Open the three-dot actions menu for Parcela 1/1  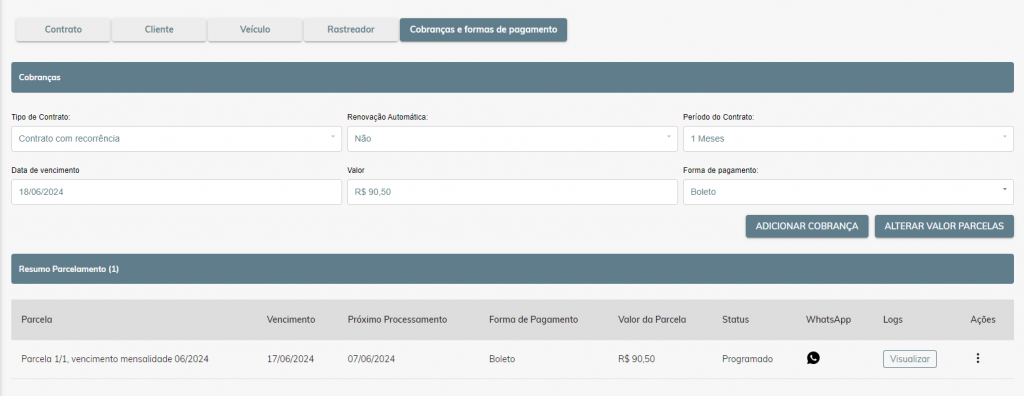(977, 358)
